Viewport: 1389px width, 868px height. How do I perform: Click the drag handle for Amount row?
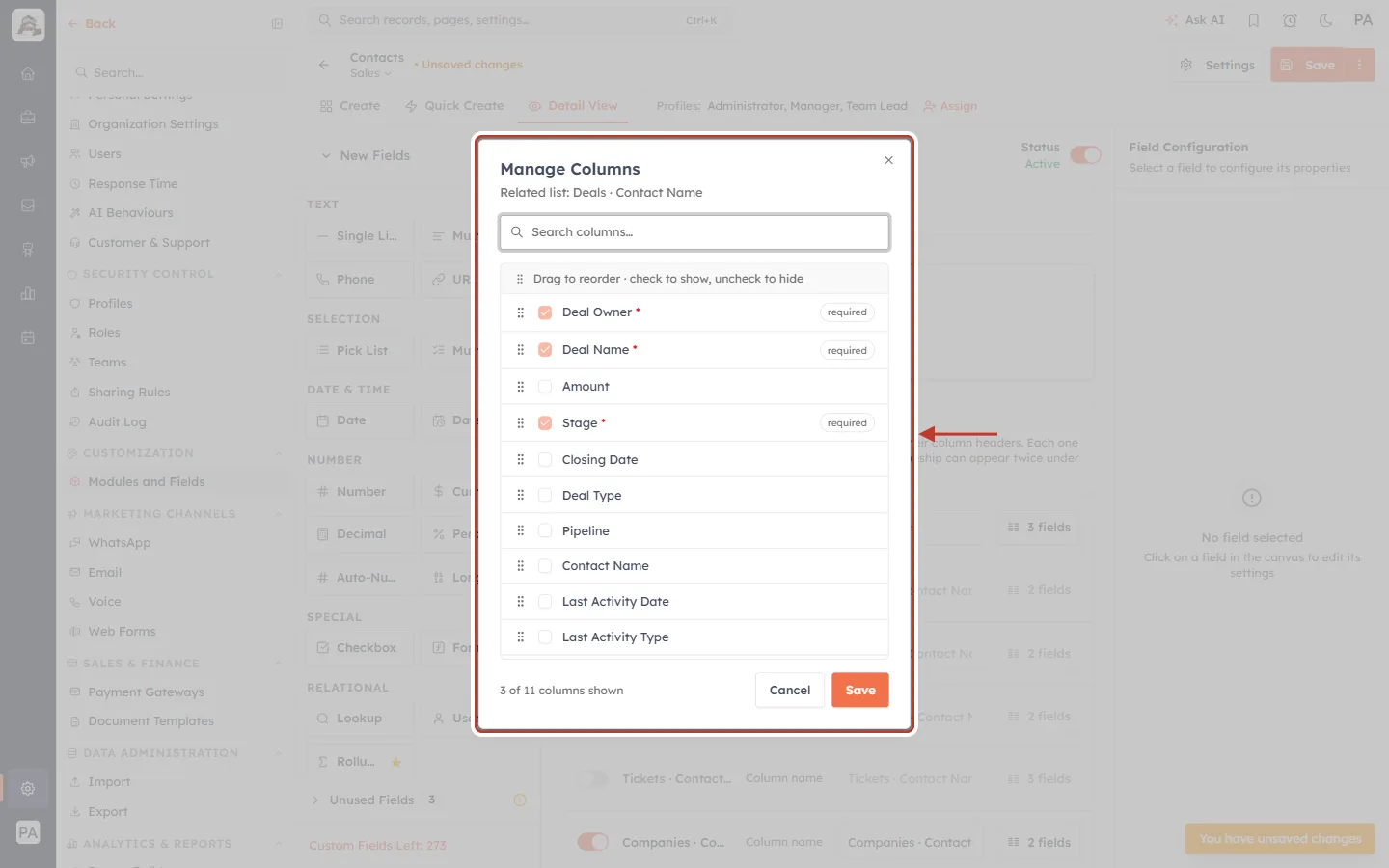click(520, 387)
